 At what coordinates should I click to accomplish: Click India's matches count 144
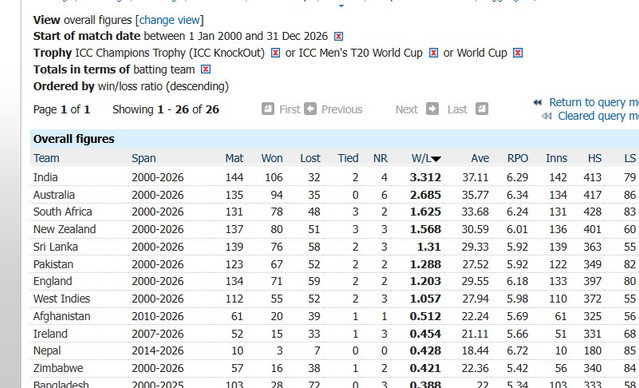(234, 177)
